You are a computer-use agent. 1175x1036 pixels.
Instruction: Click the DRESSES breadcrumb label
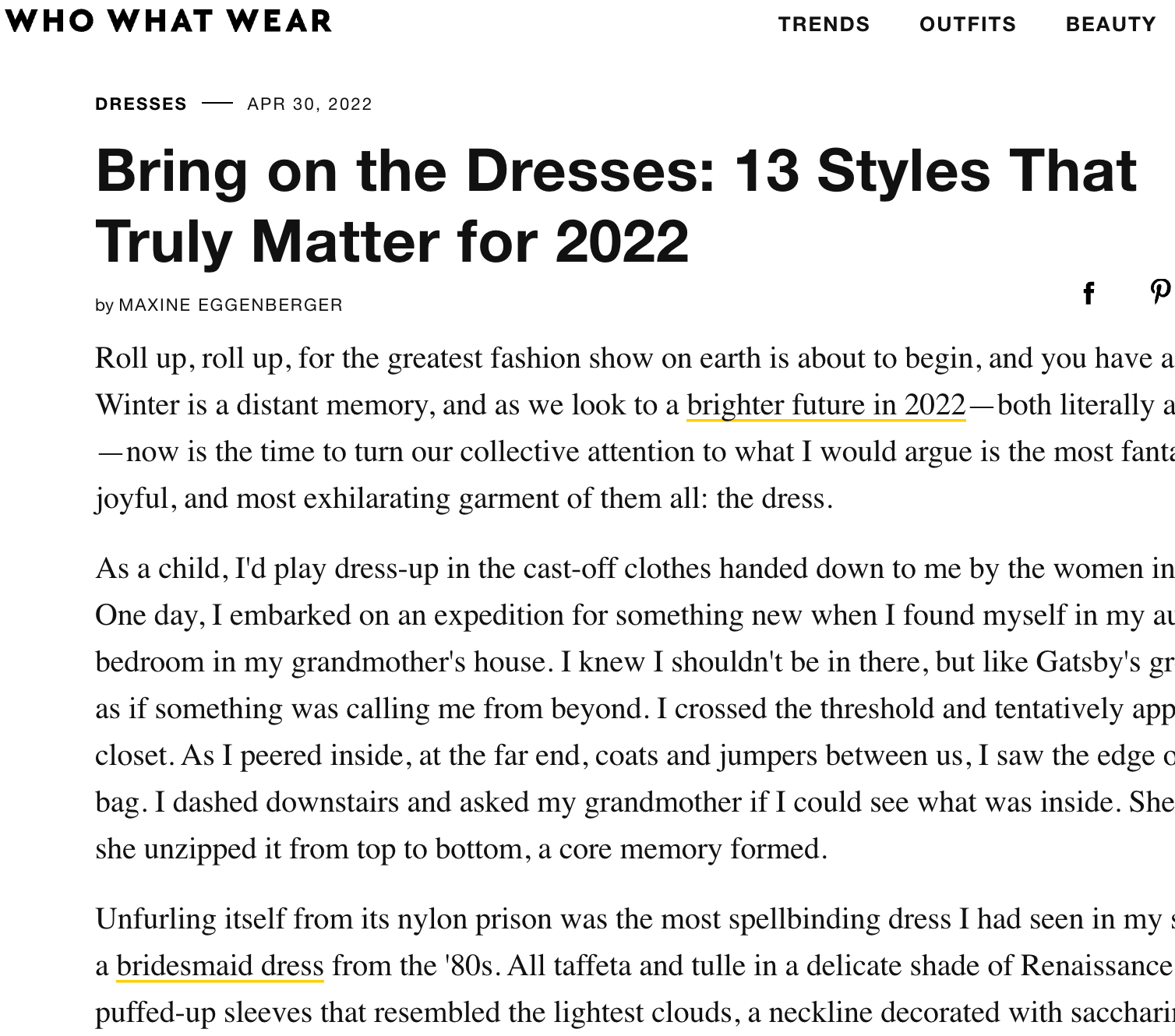tap(140, 104)
